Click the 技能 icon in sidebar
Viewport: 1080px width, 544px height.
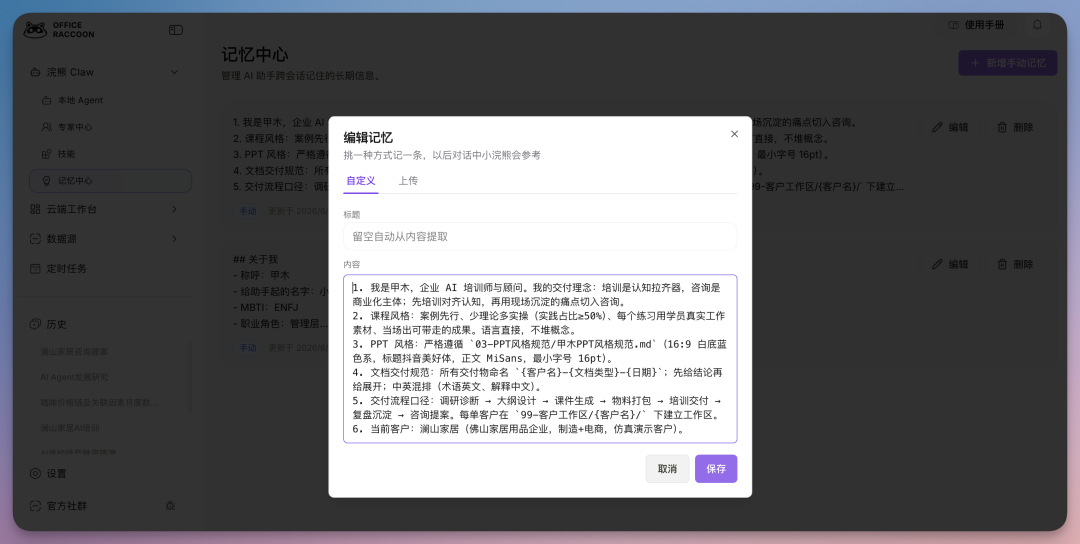click(46, 154)
